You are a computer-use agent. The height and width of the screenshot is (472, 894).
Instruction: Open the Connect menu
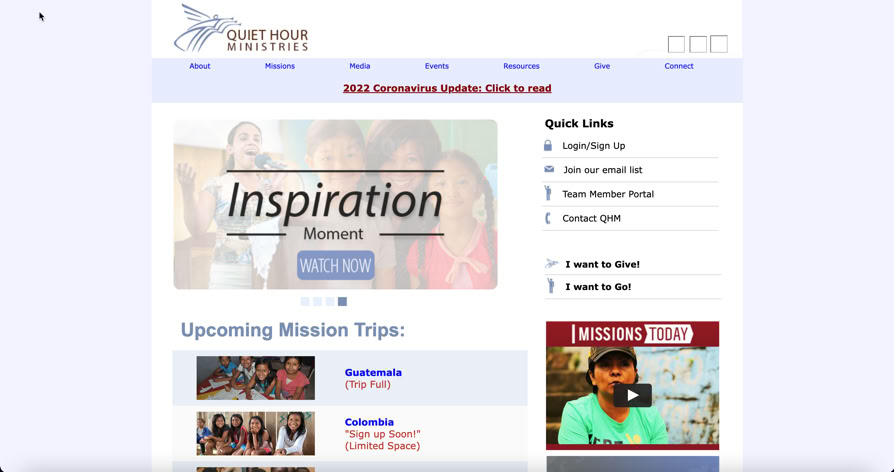coord(679,66)
